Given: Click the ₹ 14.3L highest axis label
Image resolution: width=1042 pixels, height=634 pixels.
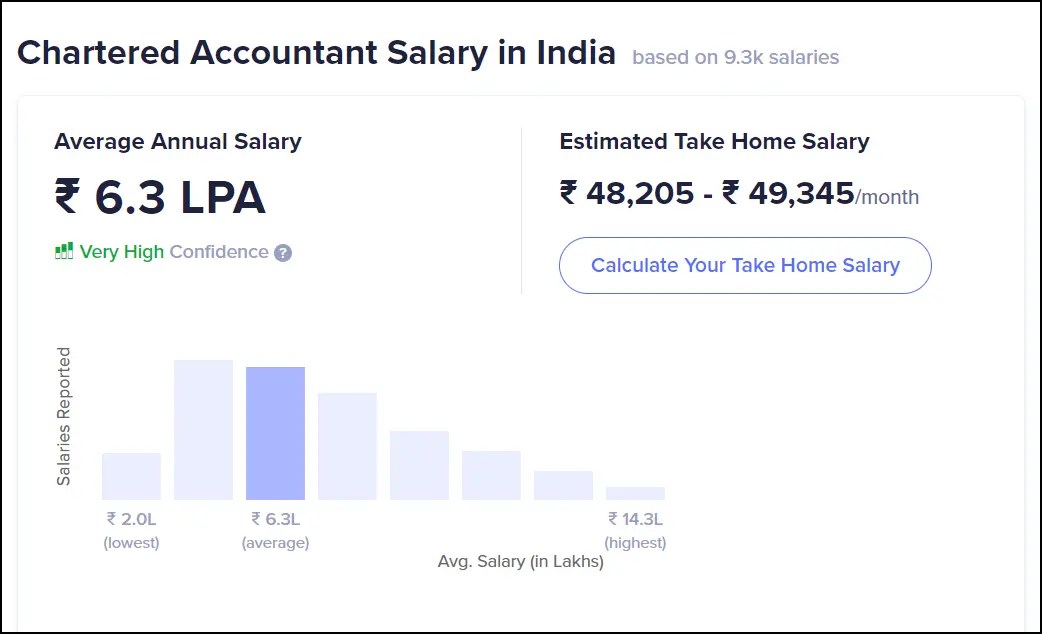Looking at the screenshot, I should (x=635, y=519).
